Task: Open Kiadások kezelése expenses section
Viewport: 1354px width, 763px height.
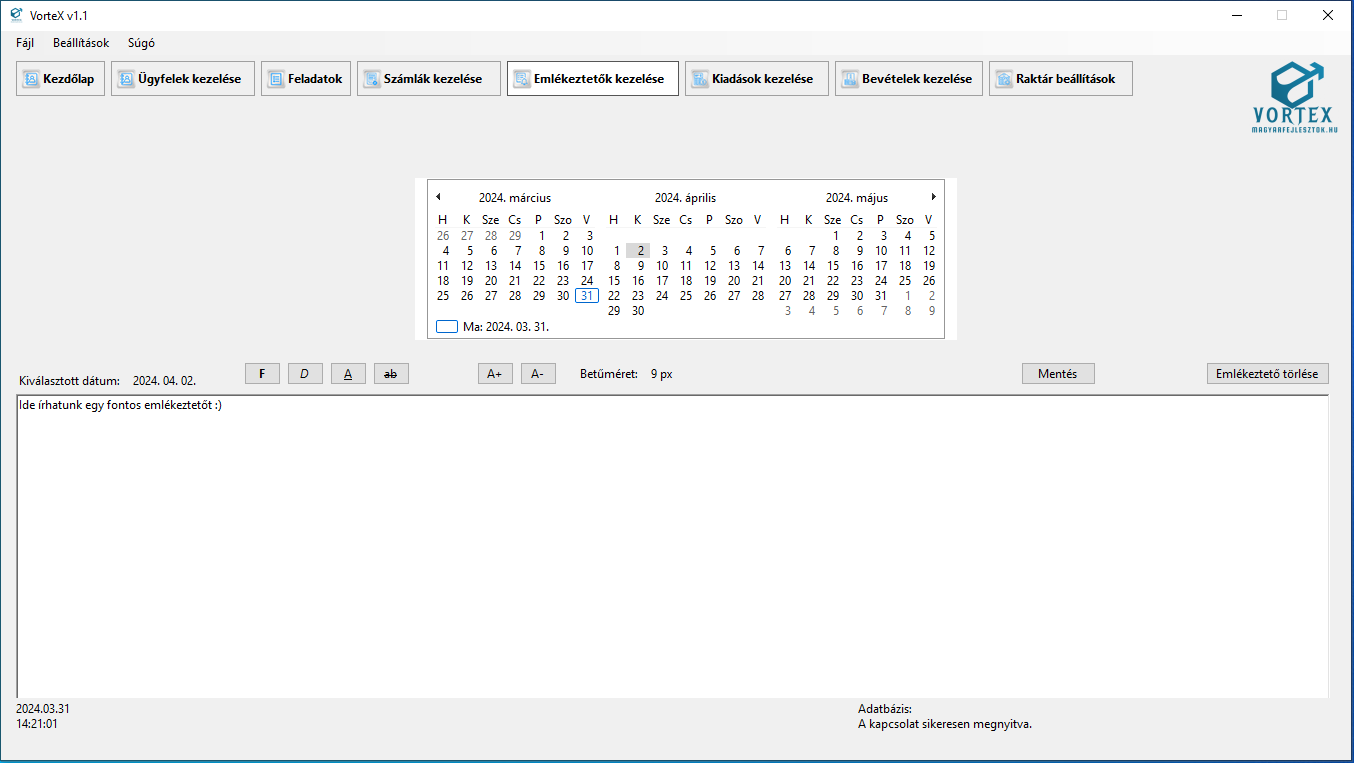Action: tap(756, 79)
